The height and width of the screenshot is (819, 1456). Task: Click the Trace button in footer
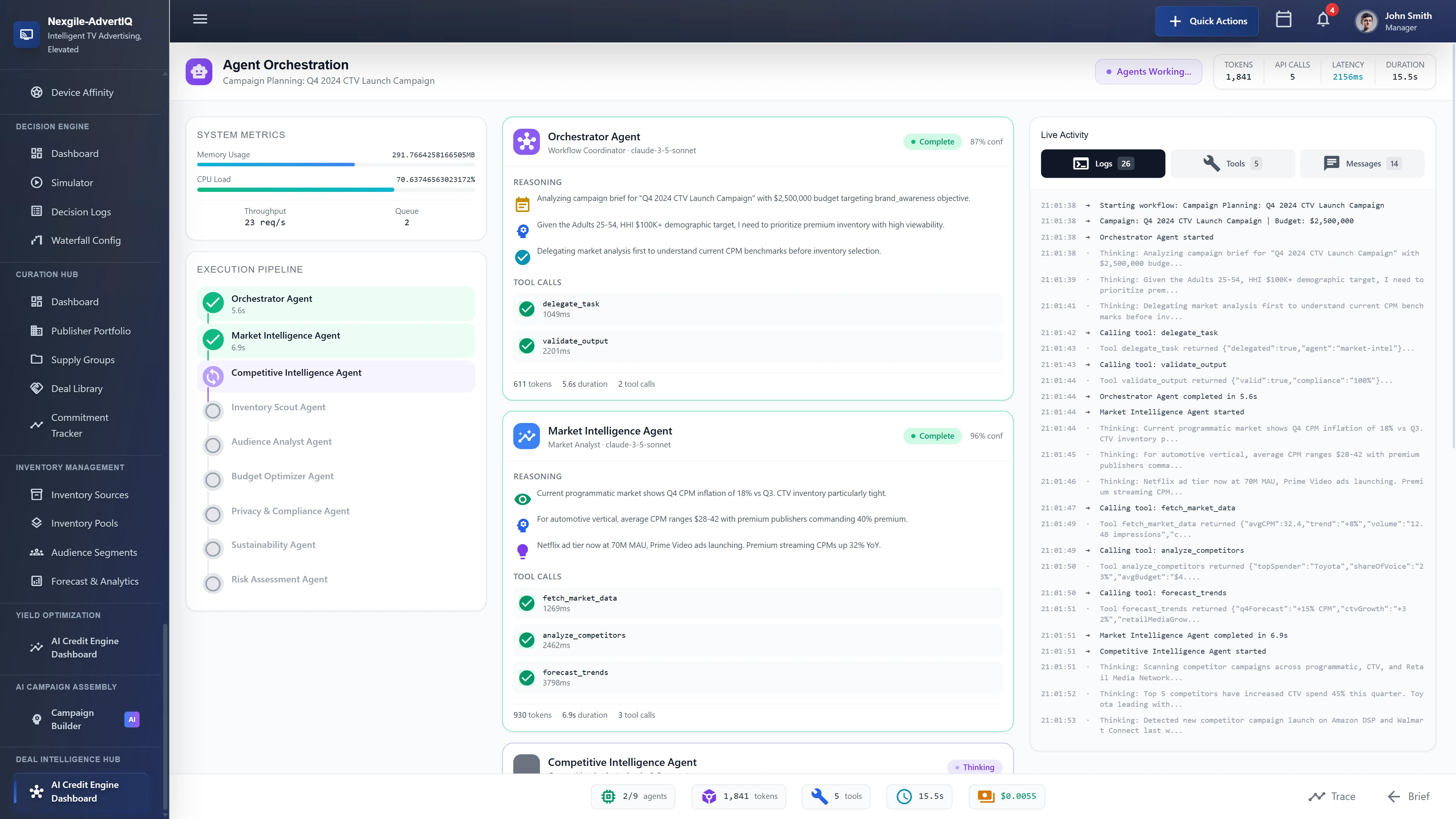(x=1332, y=796)
